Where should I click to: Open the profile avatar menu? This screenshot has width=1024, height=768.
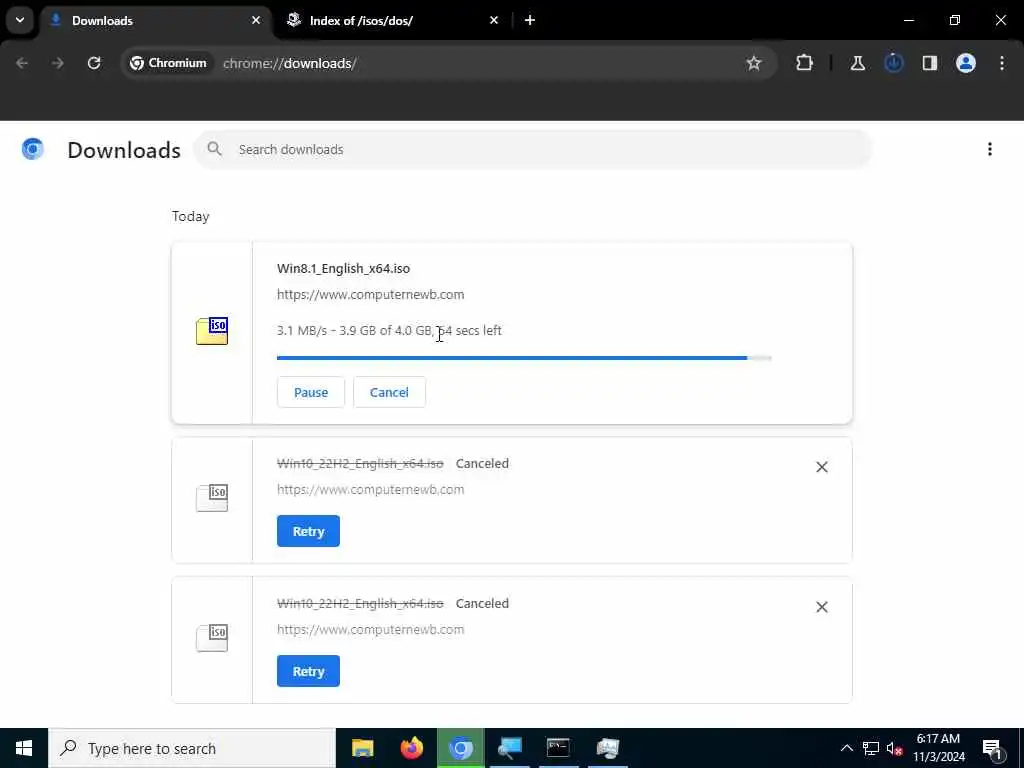(966, 63)
